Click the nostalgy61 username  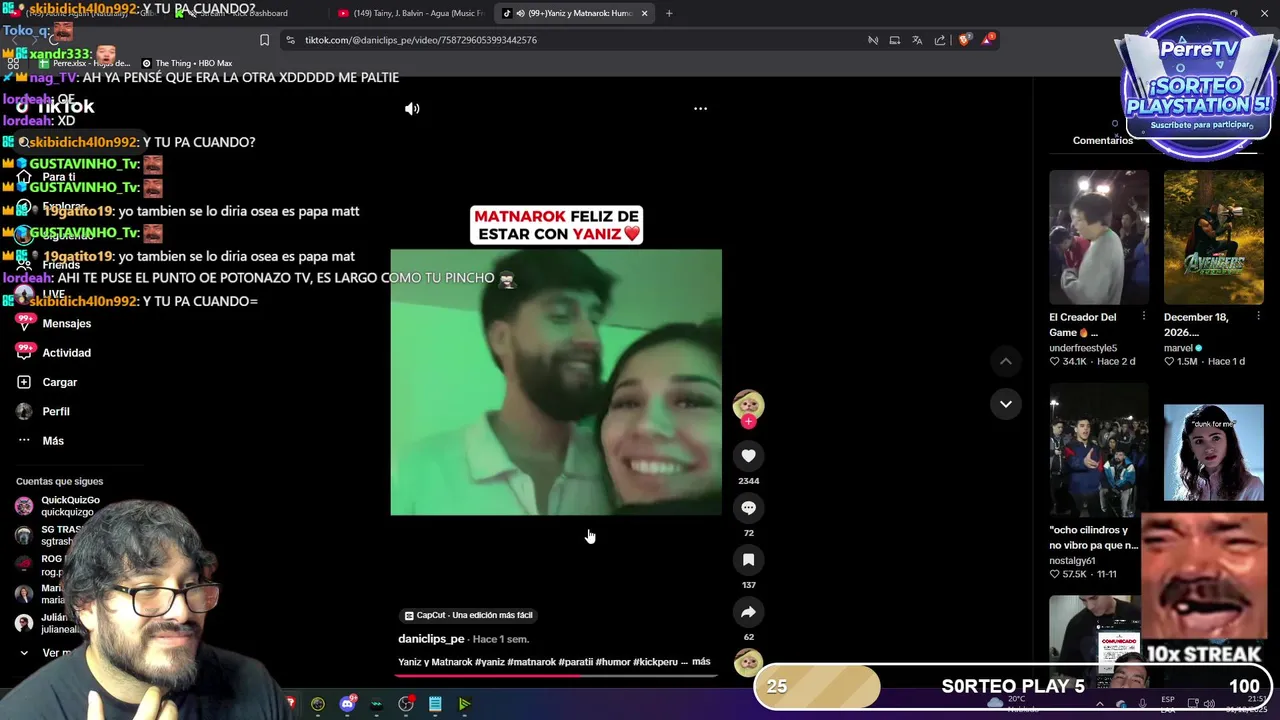click(1072, 561)
